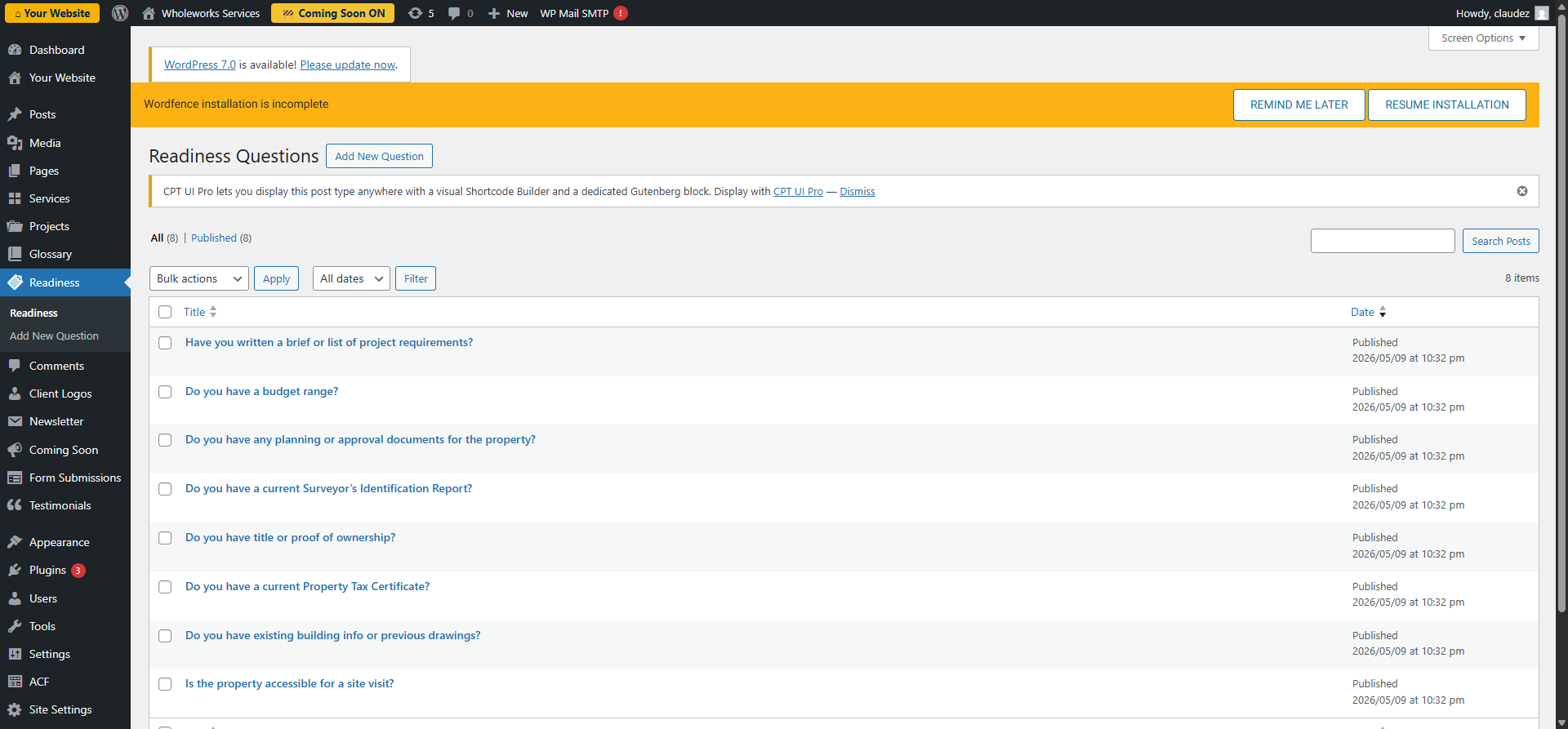Toggle the select-all checkbox beside Title header
The height and width of the screenshot is (729, 1568).
(x=165, y=312)
